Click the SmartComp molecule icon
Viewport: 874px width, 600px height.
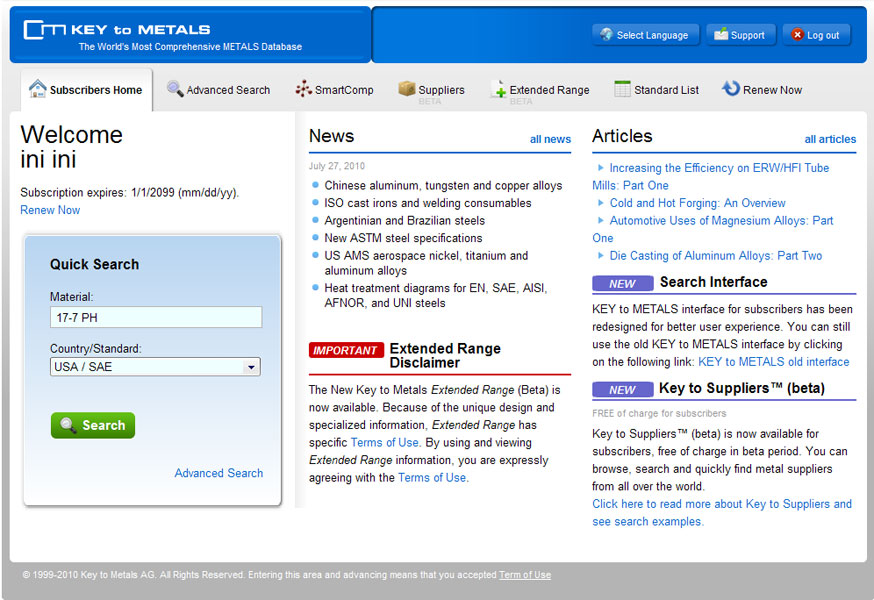coord(303,89)
